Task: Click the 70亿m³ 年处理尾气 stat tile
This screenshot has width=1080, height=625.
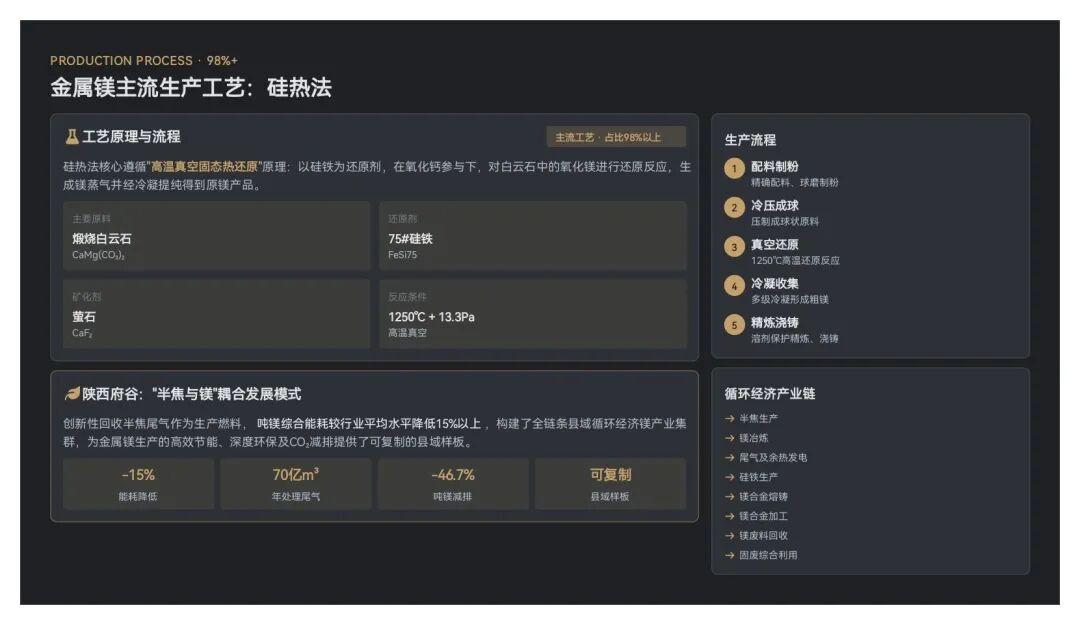Action: point(296,484)
